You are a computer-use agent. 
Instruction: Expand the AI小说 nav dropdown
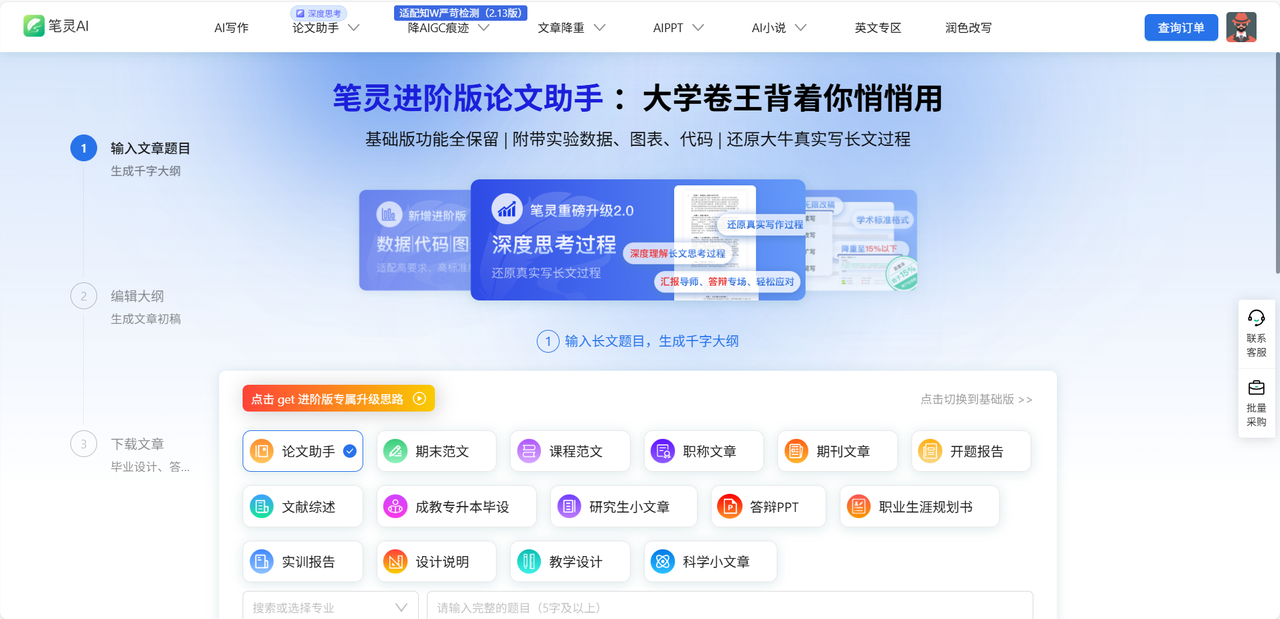click(x=800, y=28)
